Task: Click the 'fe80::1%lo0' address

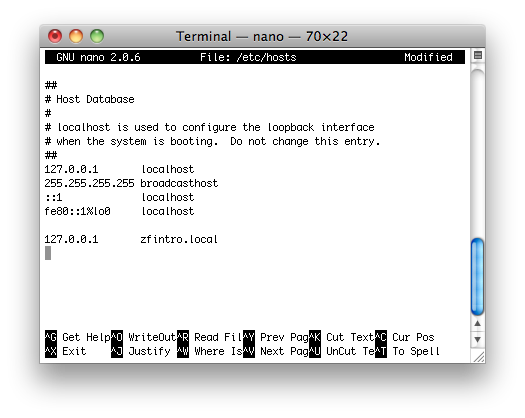Action: [77, 211]
